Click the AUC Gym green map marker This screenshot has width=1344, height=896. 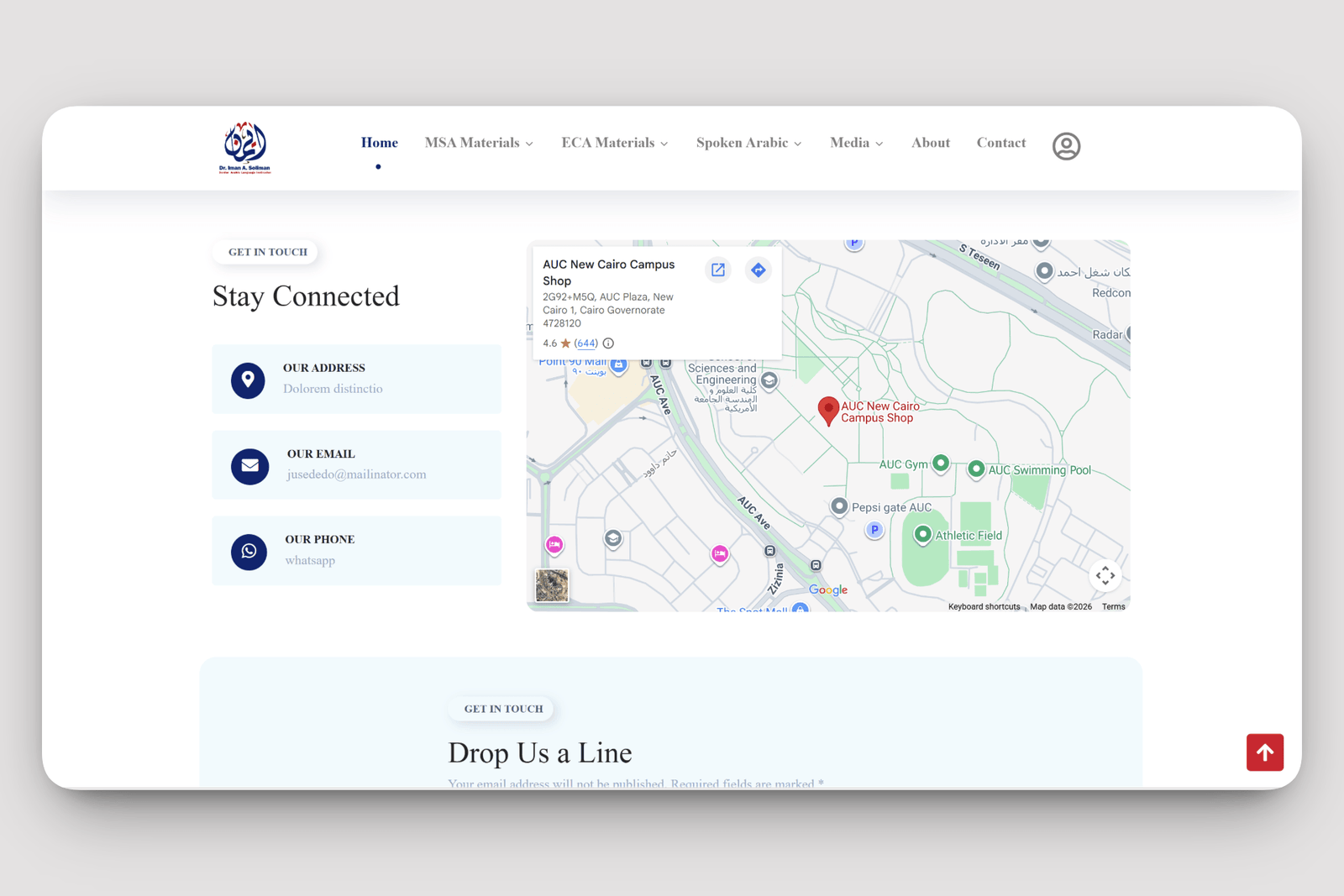(941, 463)
